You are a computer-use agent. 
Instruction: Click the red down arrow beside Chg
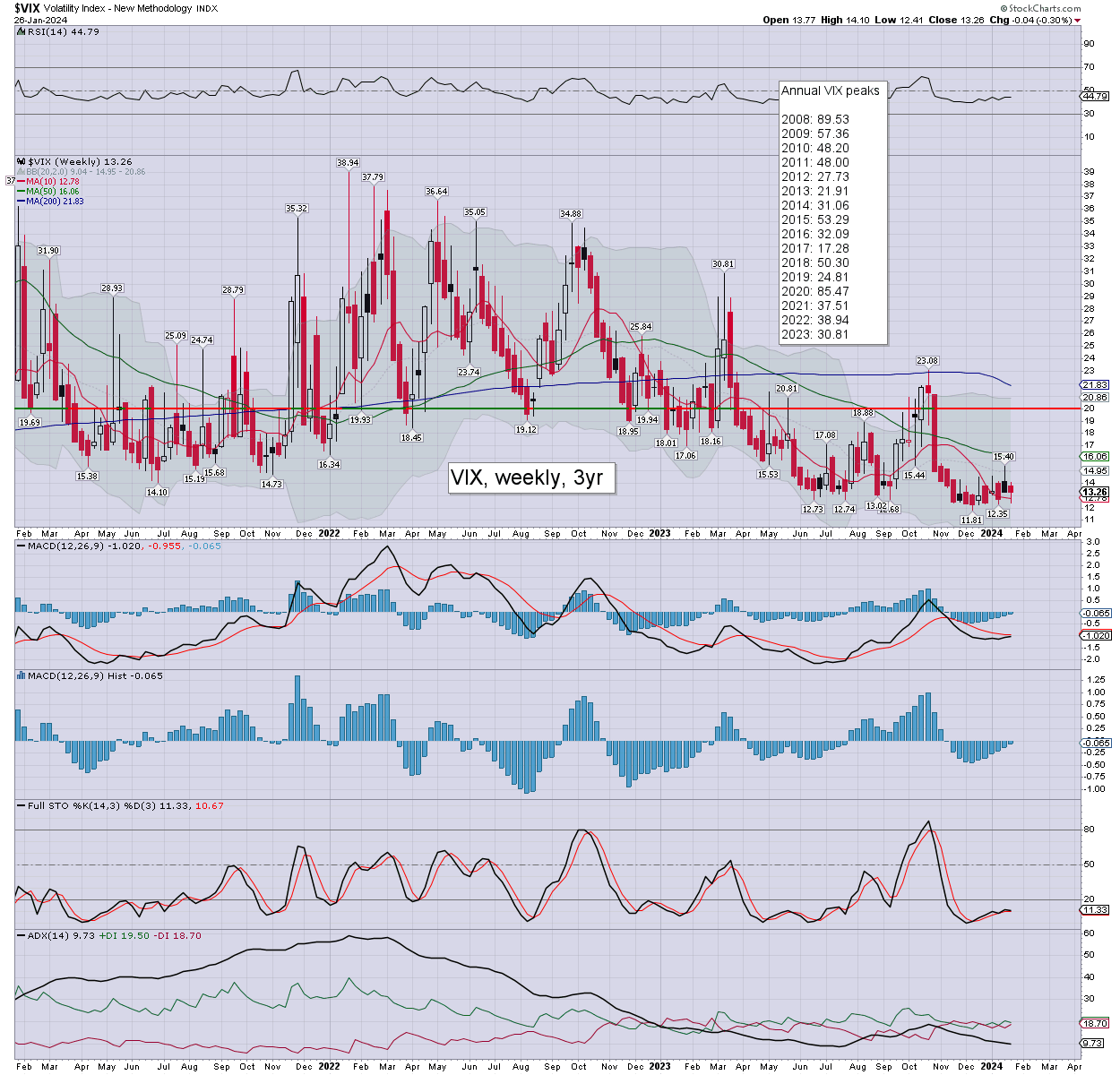tap(1077, 20)
